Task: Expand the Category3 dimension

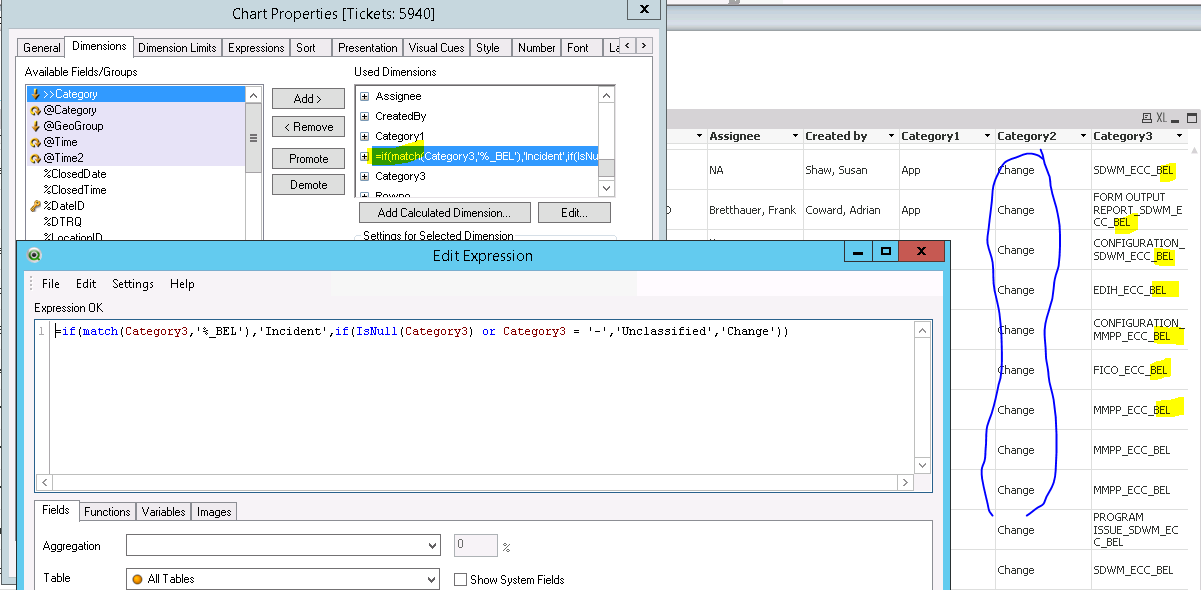Action: coord(365,176)
